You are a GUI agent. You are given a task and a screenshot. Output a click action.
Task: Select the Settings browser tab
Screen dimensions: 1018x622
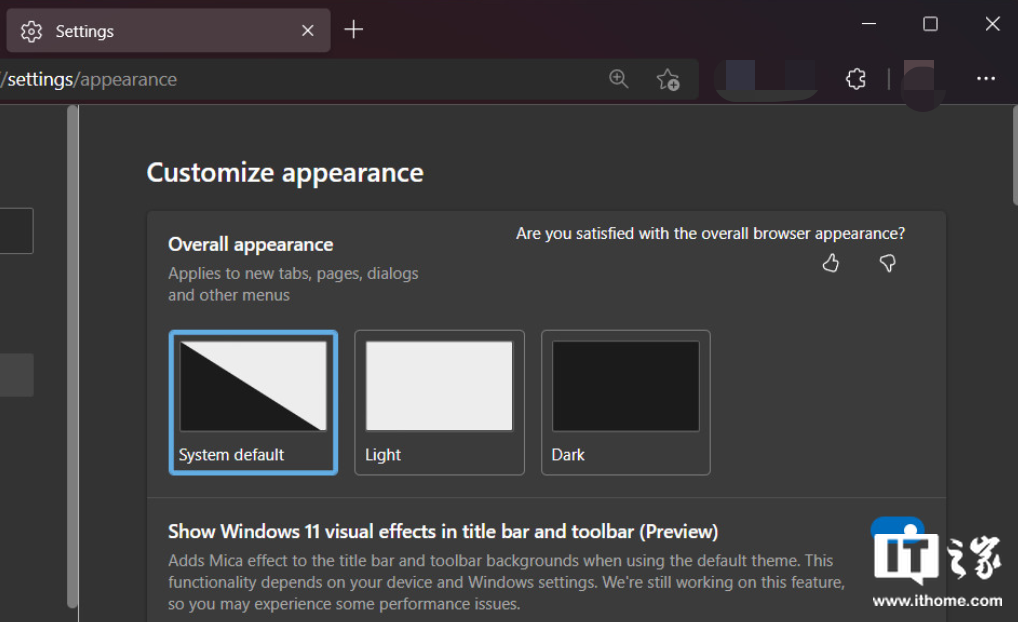pyautogui.click(x=168, y=31)
